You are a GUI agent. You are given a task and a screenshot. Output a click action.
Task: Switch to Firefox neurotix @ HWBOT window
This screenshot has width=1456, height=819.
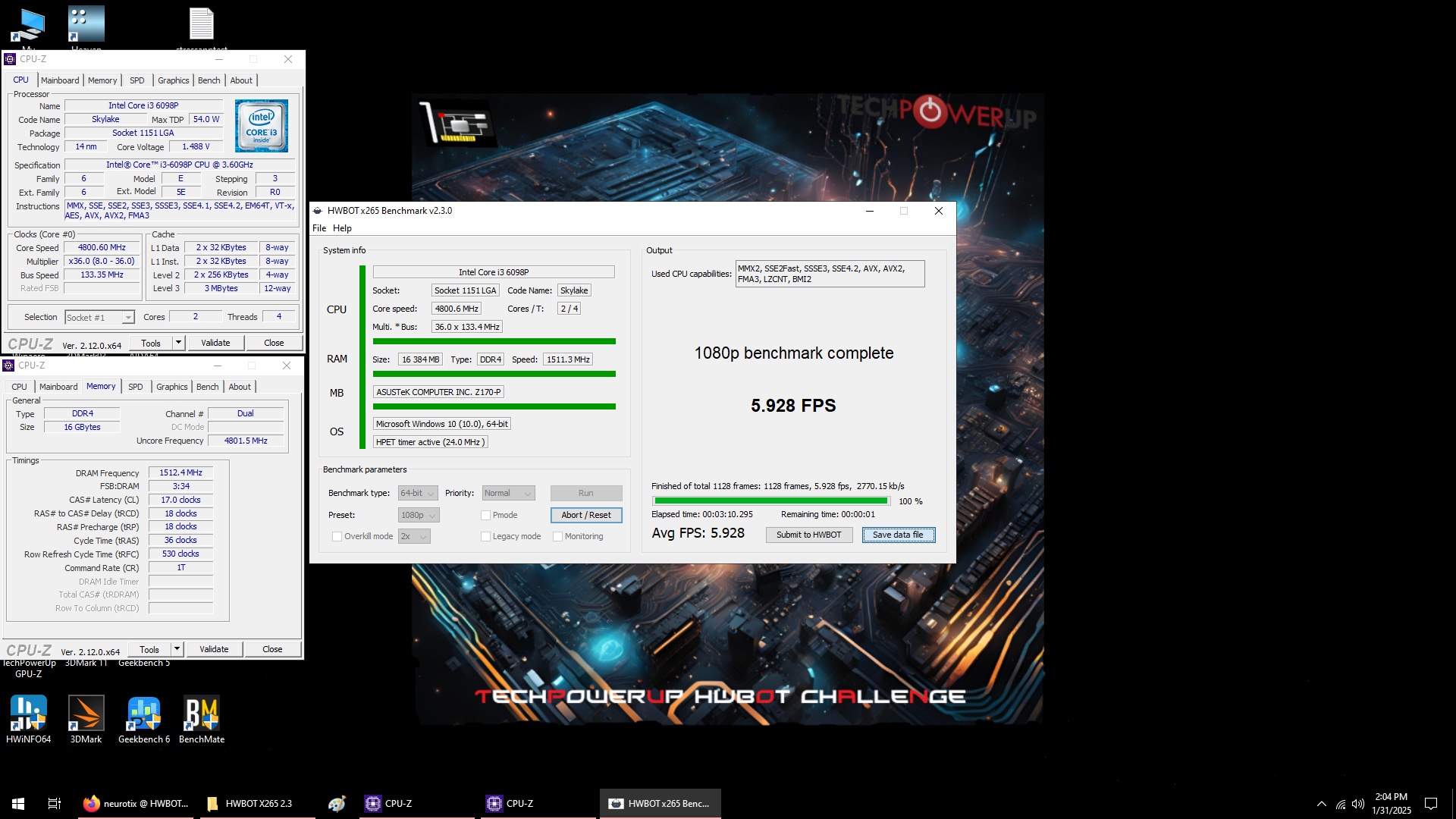pos(136,803)
